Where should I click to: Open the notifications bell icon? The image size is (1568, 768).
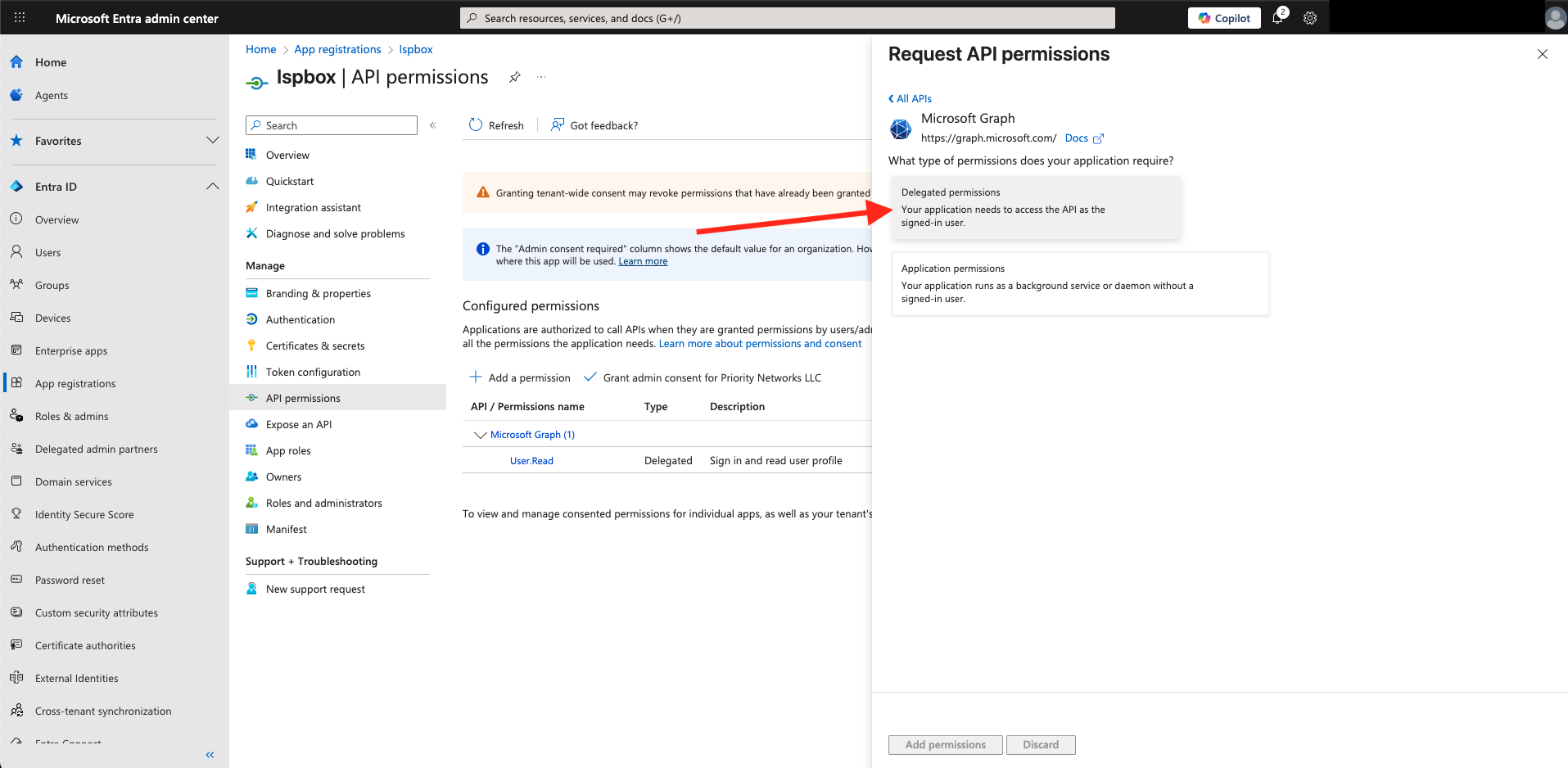(x=1277, y=18)
